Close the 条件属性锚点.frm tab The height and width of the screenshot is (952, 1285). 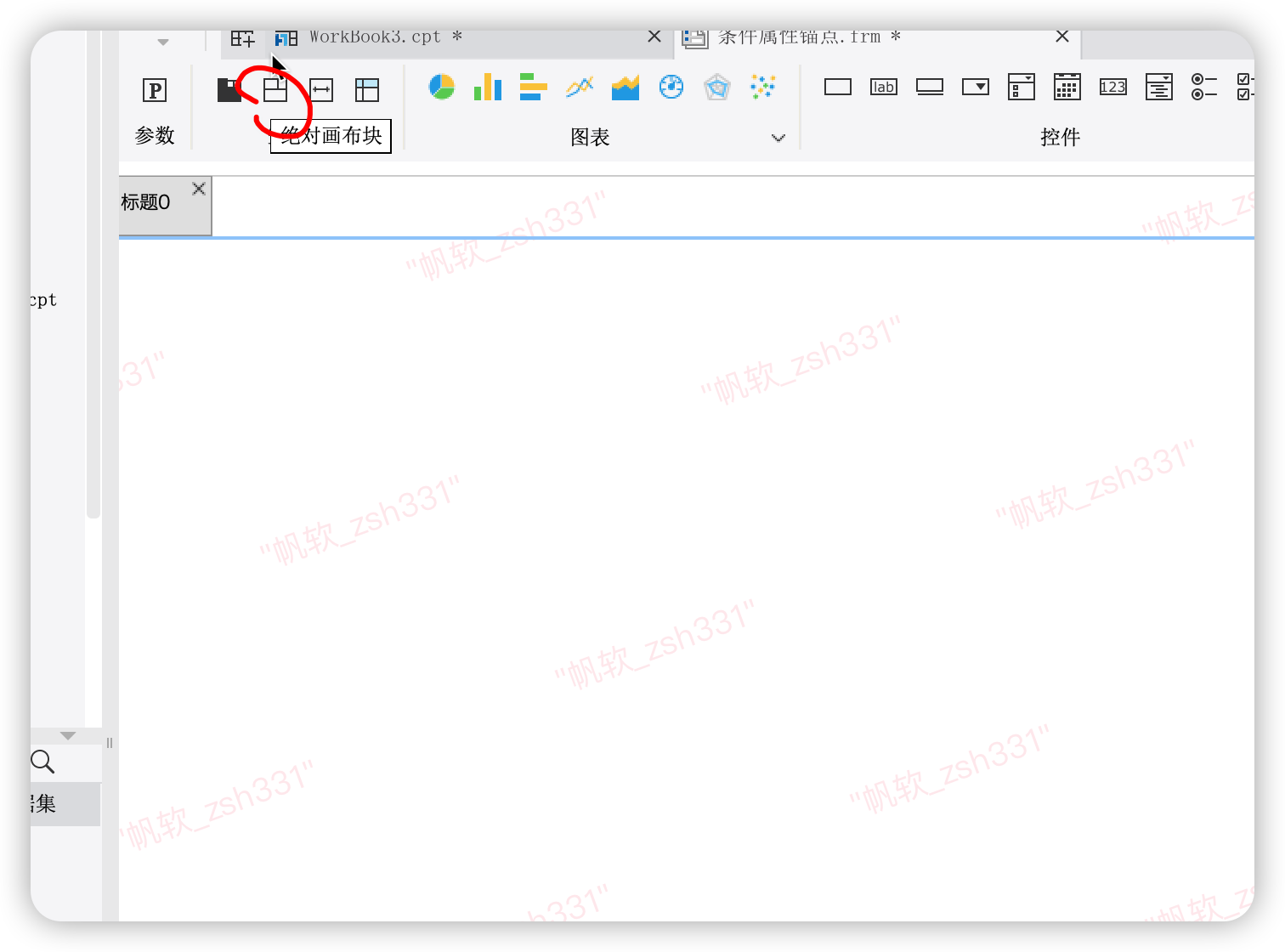(x=1062, y=37)
